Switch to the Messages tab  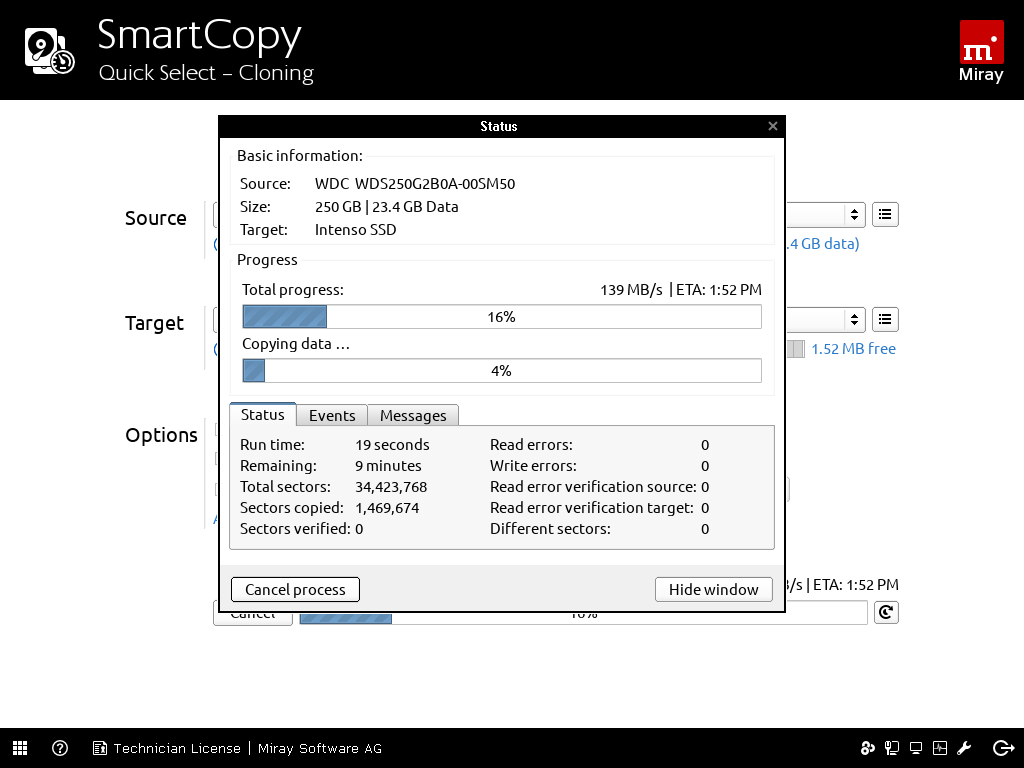(x=413, y=415)
